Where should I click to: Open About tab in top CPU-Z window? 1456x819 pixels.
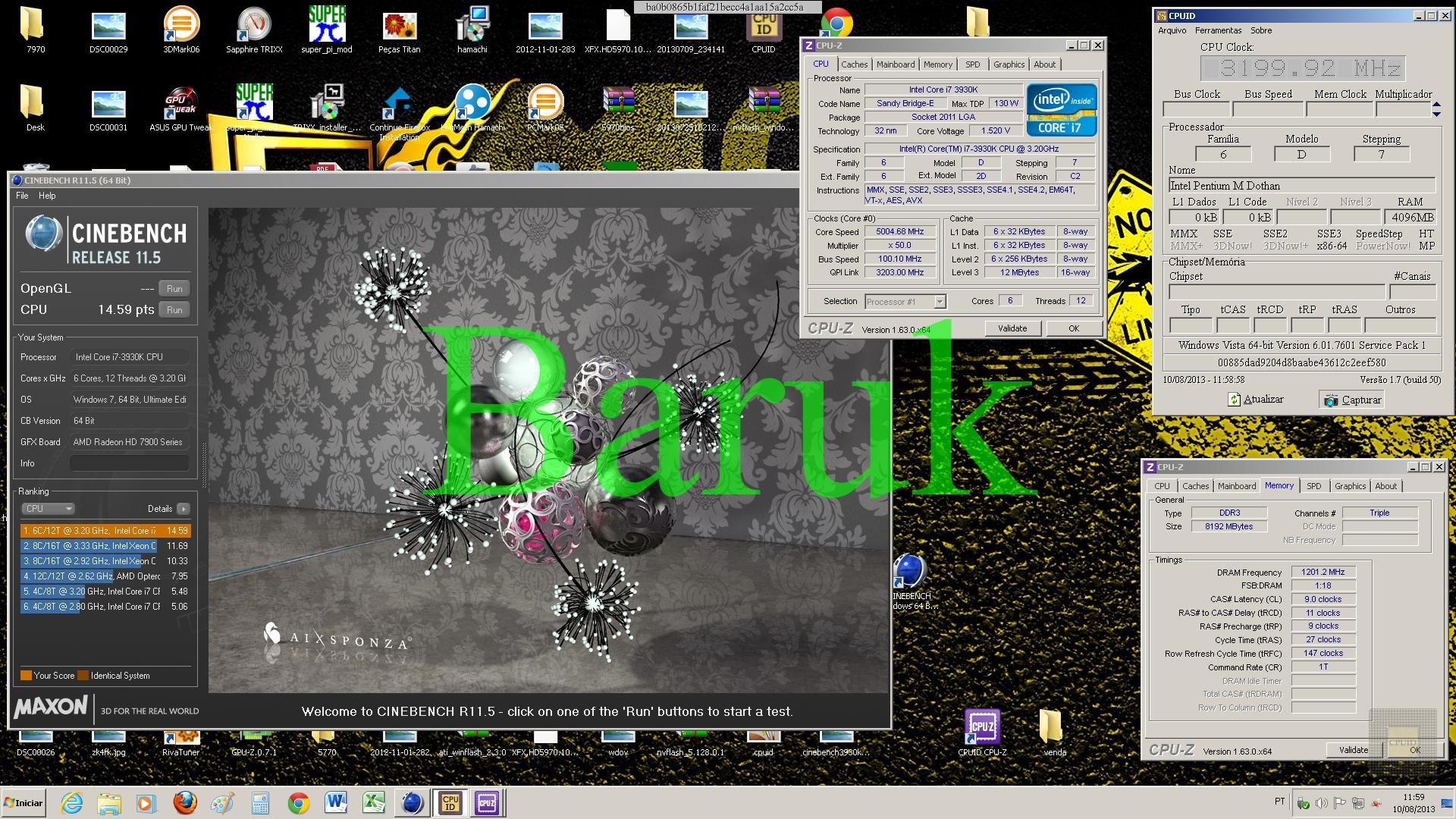point(1045,64)
